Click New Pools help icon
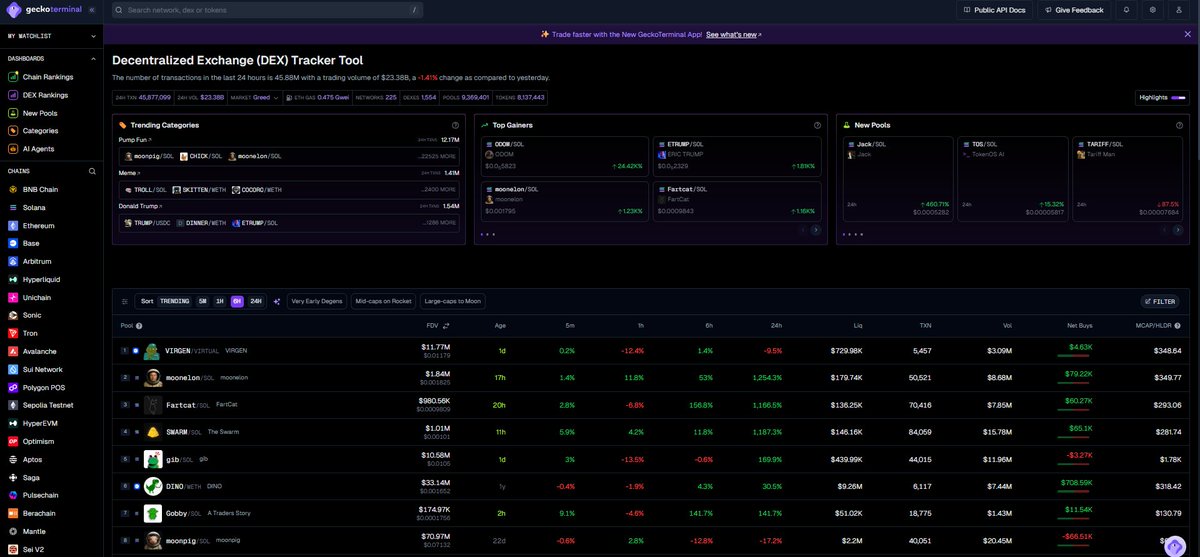This screenshot has width=1200, height=557. (1179, 125)
